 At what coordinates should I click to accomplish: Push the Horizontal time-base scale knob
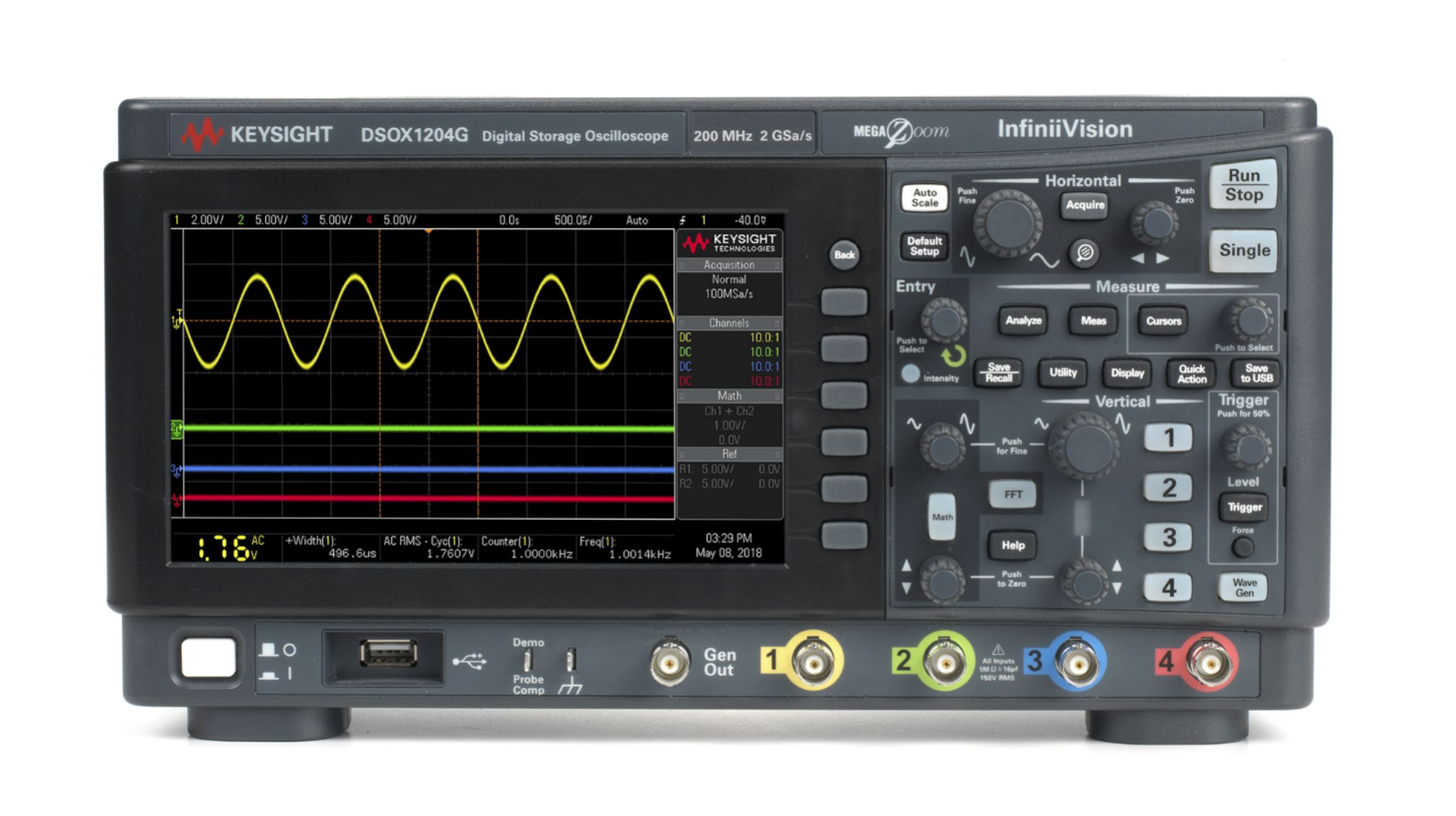pyautogui.click(x=1008, y=223)
